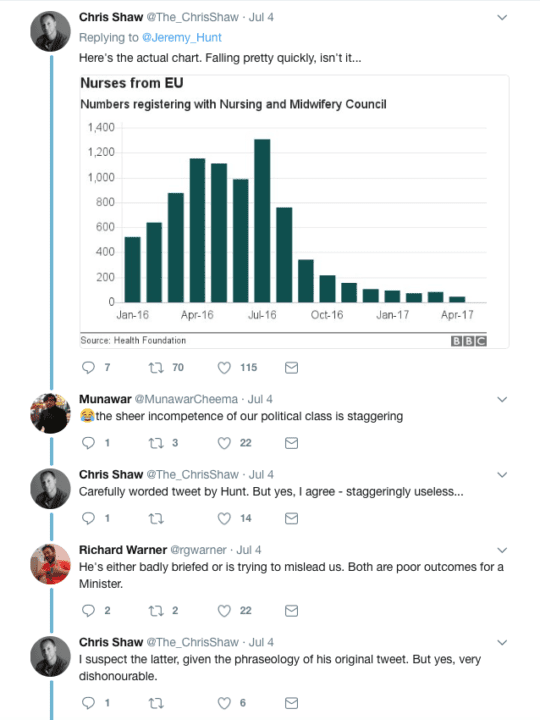Like the 'very dishonourable' tweet
This screenshot has height=720, width=540.
pyautogui.click(x=224, y=703)
